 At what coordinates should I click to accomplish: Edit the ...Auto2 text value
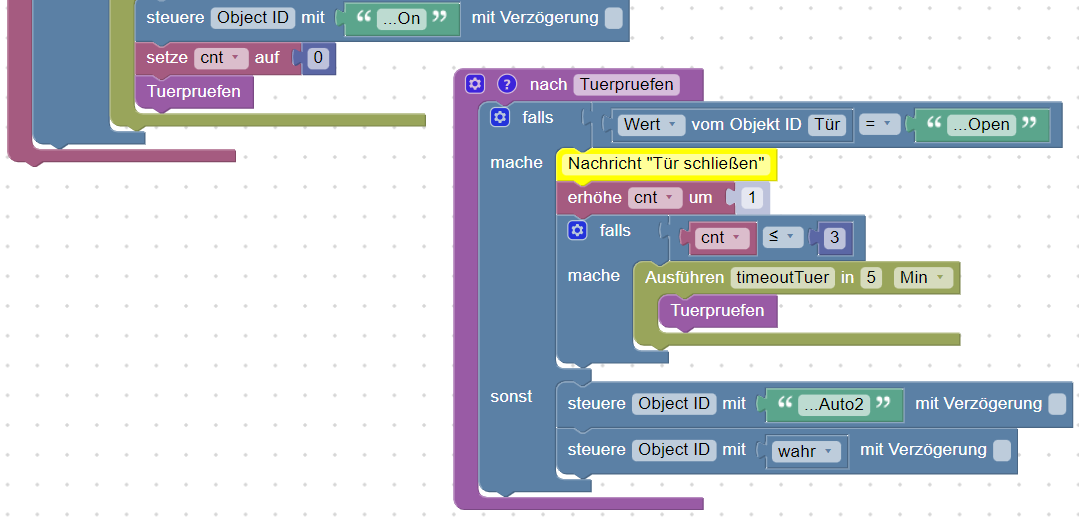coord(833,404)
